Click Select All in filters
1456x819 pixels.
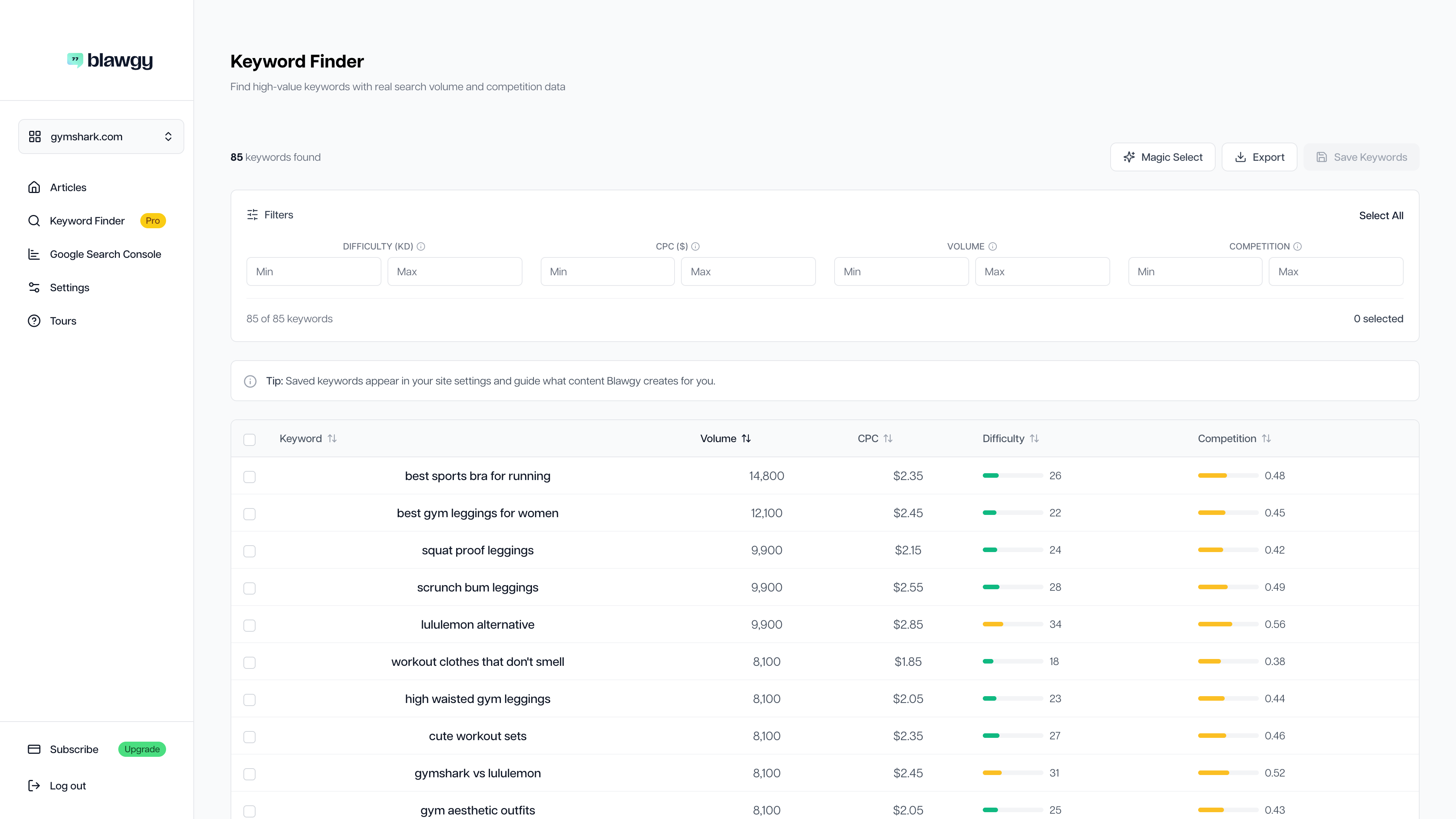[x=1381, y=215]
